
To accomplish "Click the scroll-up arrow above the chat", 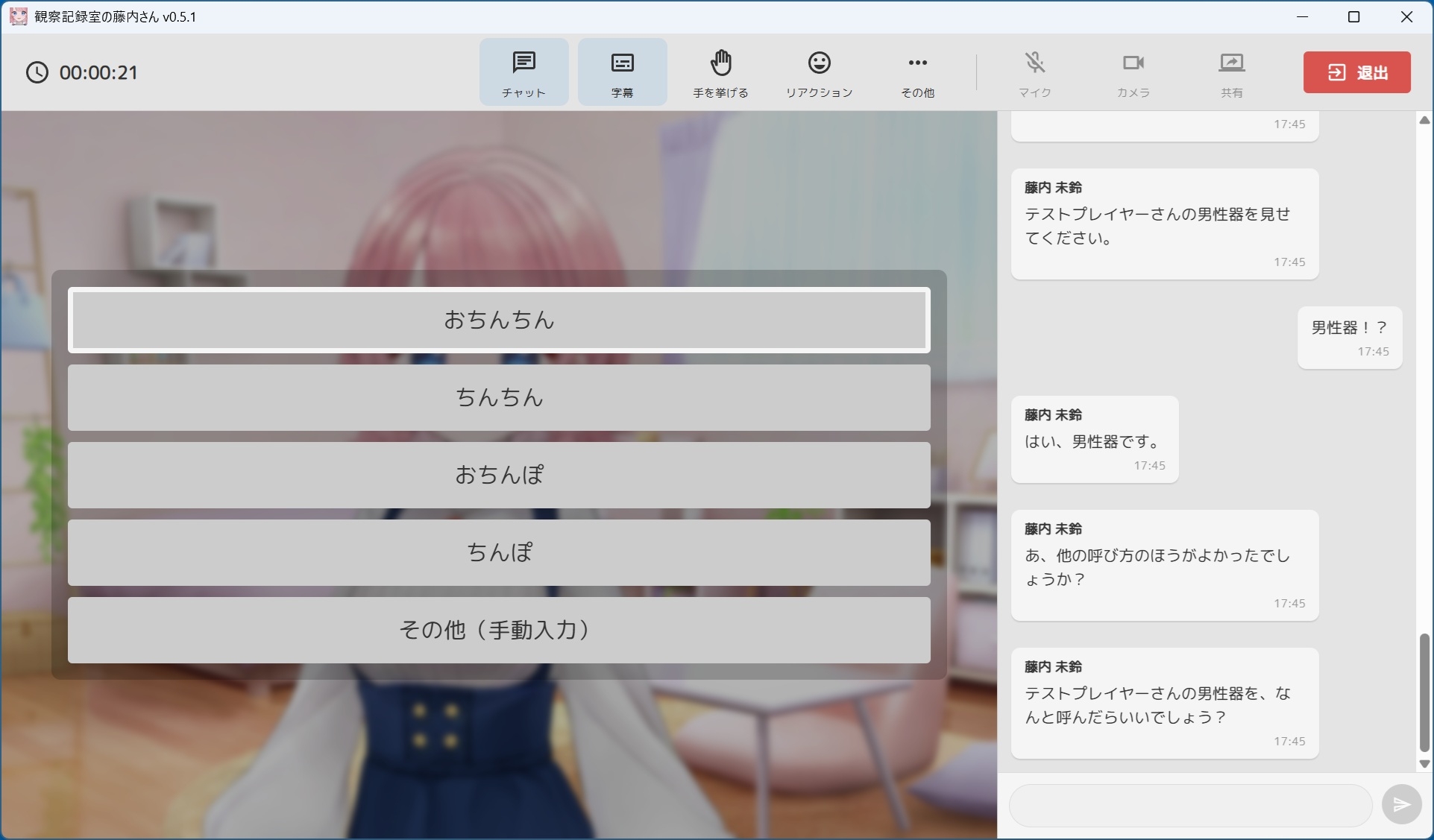I will click(1424, 120).
